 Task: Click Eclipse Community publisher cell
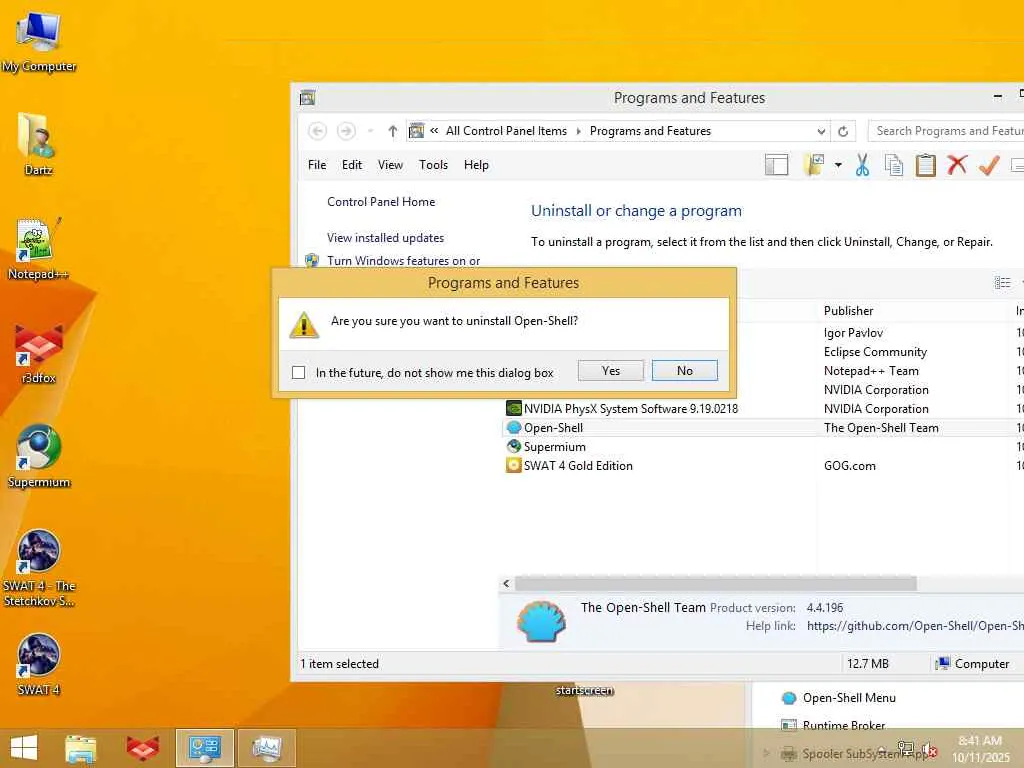[x=875, y=352]
